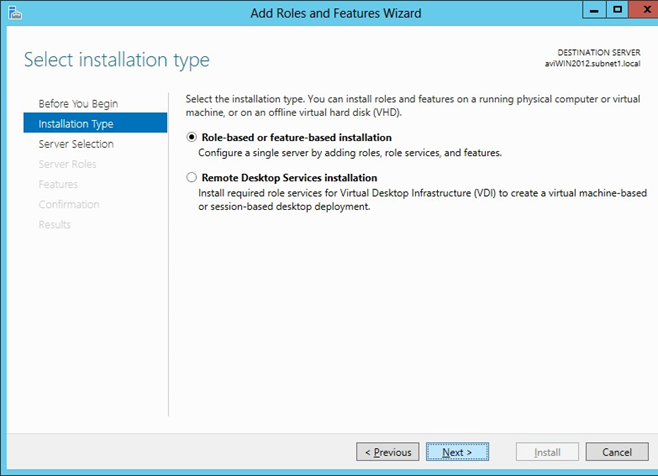658x476 pixels.
Task: Proceed with the Next button
Action: coord(457,452)
